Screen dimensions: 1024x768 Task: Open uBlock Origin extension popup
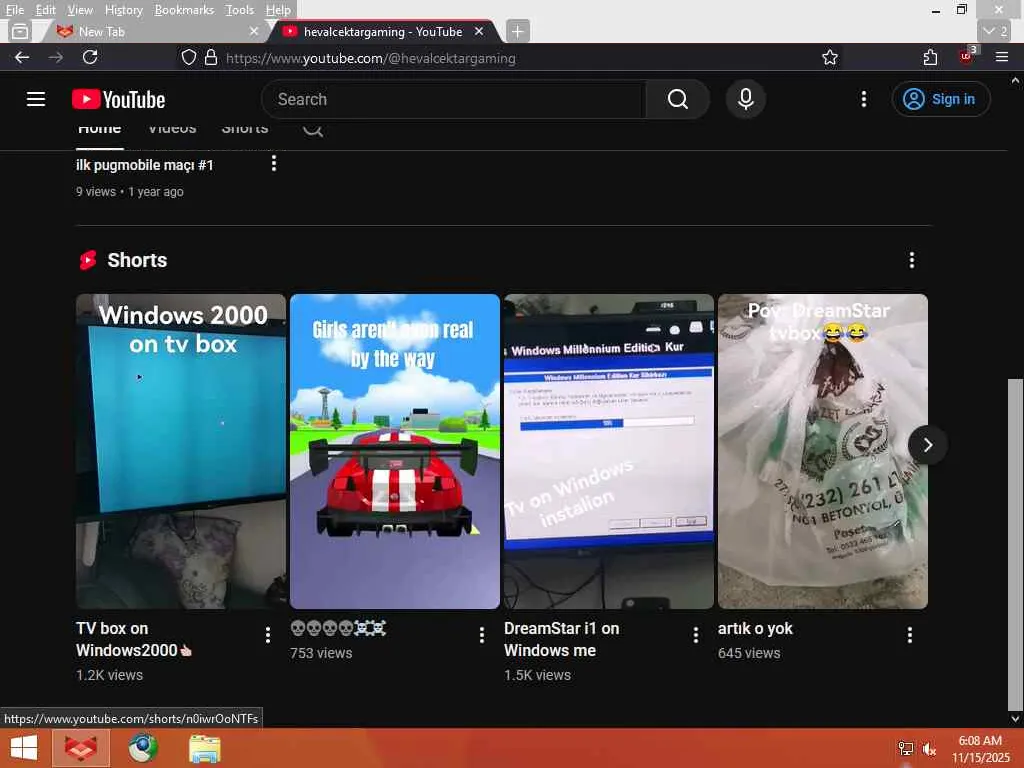pos(967,57)
